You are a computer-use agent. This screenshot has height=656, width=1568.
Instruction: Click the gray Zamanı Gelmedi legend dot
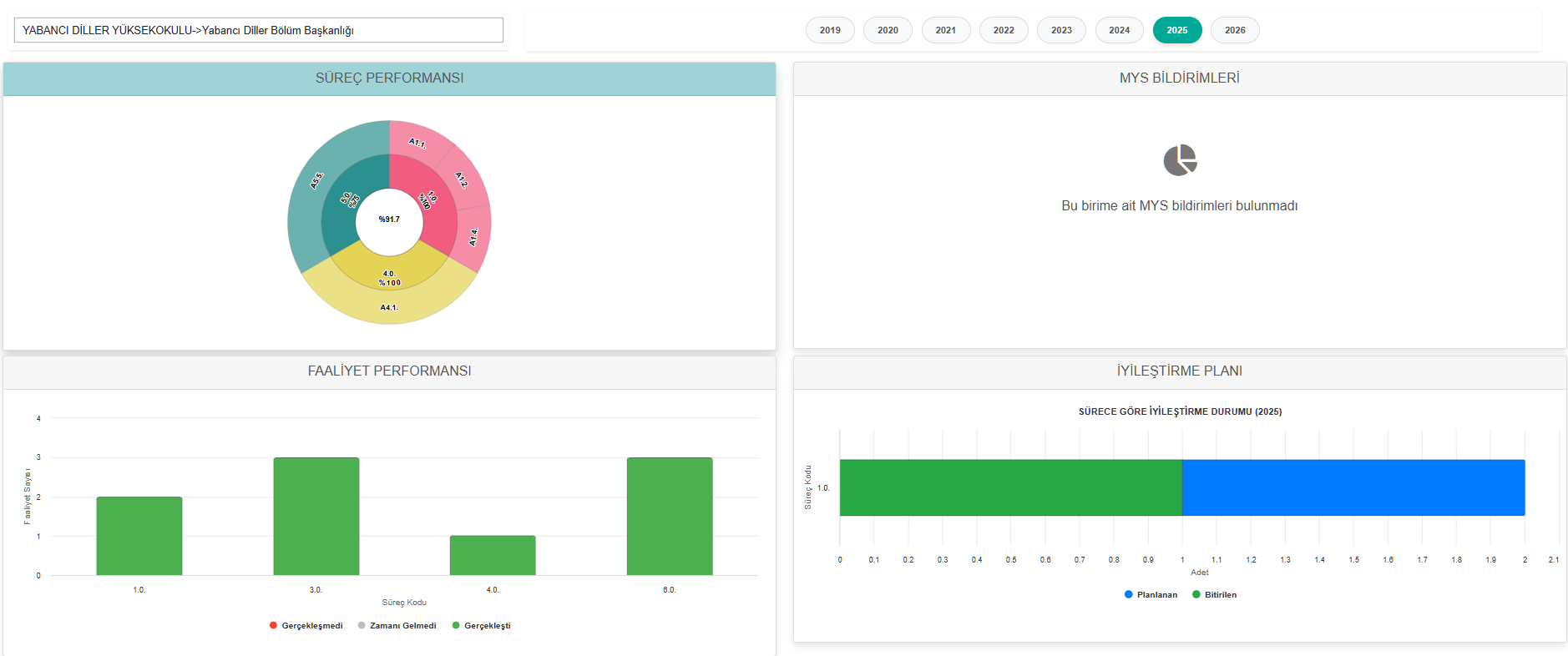(x=362, y=625)
